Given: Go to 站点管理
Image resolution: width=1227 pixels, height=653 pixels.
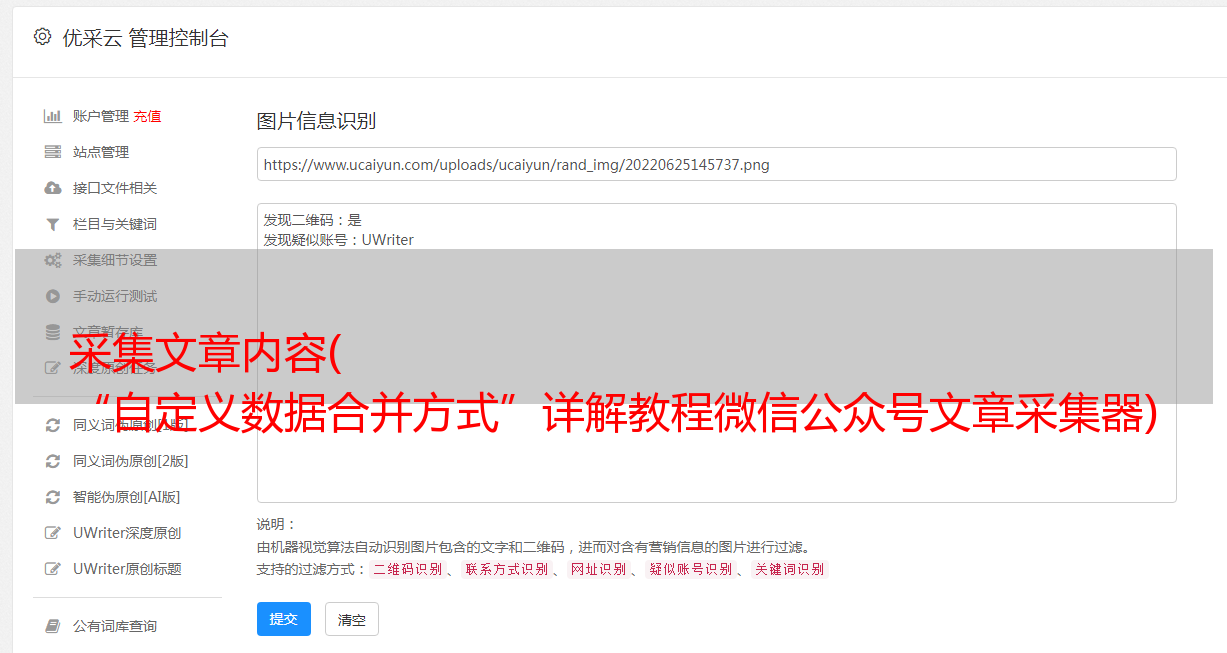Looking at the screenshot, I should tap(101, 152).
